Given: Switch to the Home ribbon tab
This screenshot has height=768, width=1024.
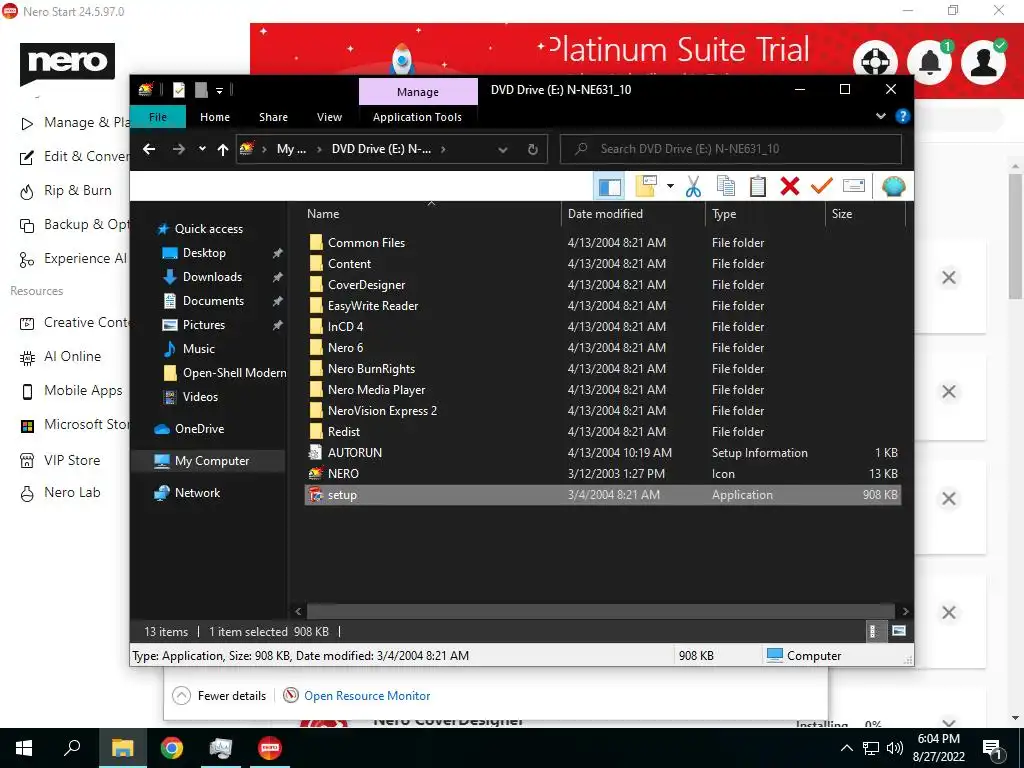Looking at the screenshot, I should tap(215, 117).
